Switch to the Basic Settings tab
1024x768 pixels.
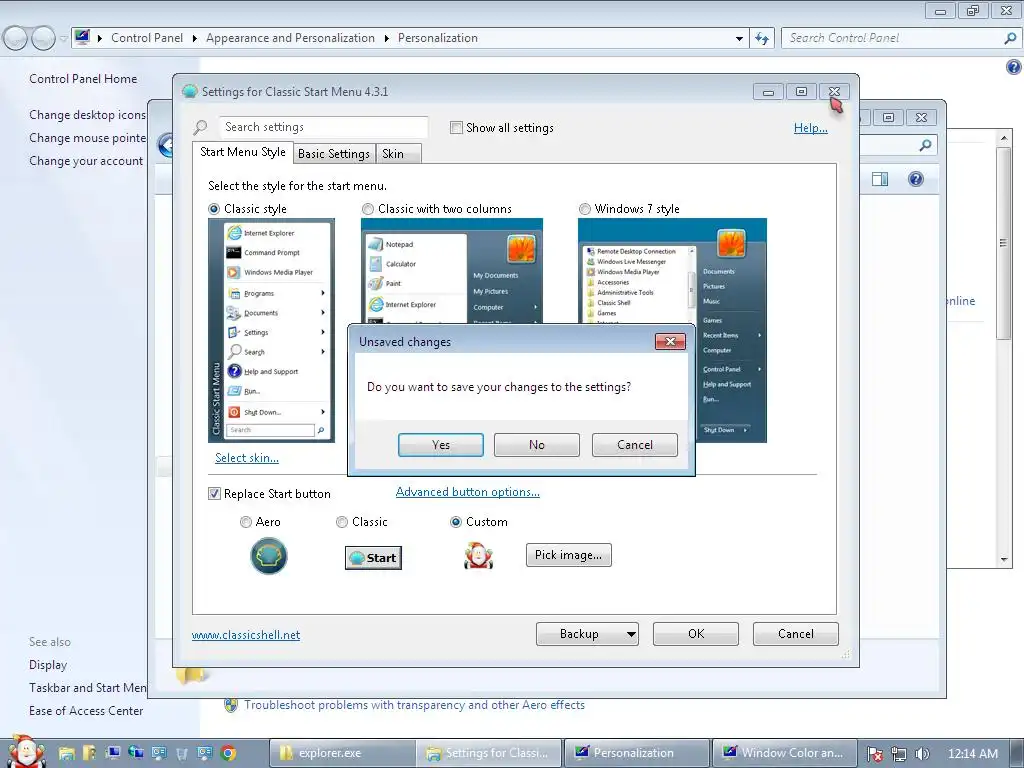(334, 153)
